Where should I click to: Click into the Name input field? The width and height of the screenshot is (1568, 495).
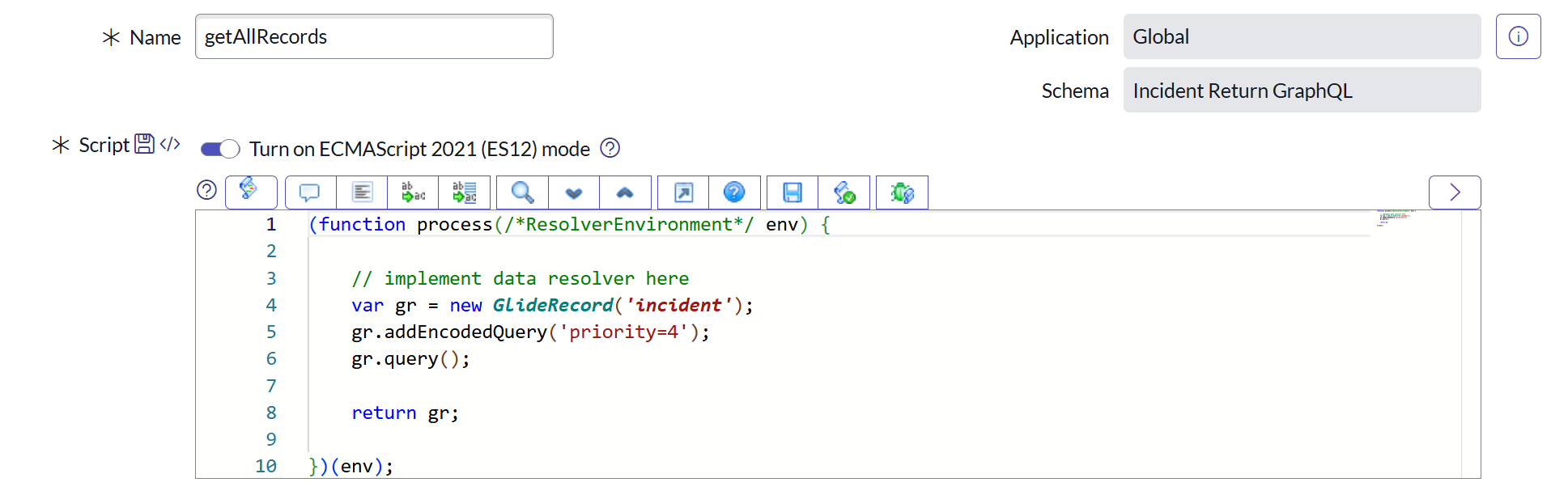[374, 36]
